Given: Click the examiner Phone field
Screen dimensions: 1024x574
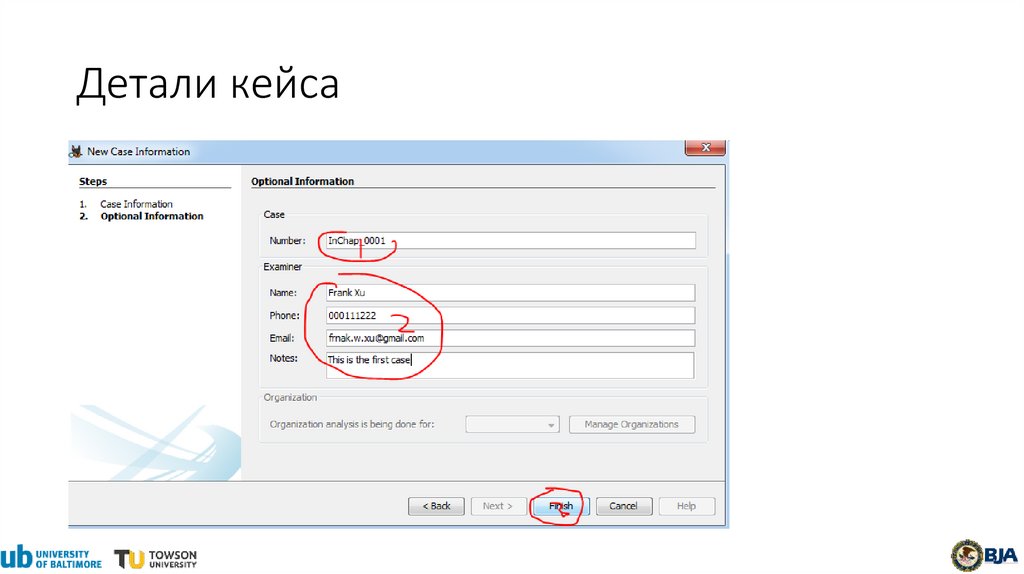Looking at the screenshot, I should pyautogui.click(x=511, y=315).
